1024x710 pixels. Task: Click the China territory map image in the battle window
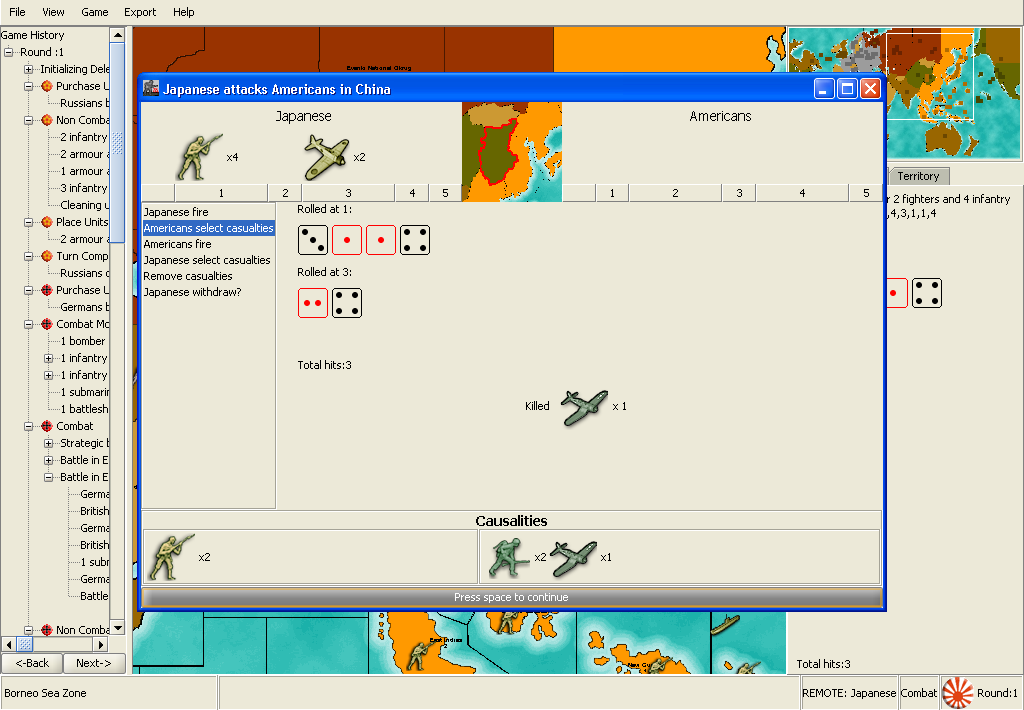tap(512, 152)
